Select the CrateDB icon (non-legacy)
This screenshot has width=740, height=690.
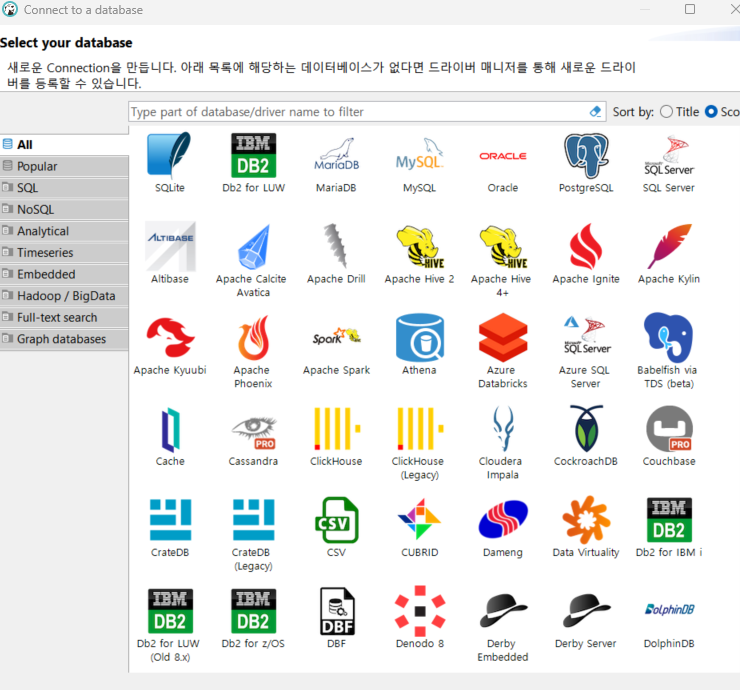170,520
